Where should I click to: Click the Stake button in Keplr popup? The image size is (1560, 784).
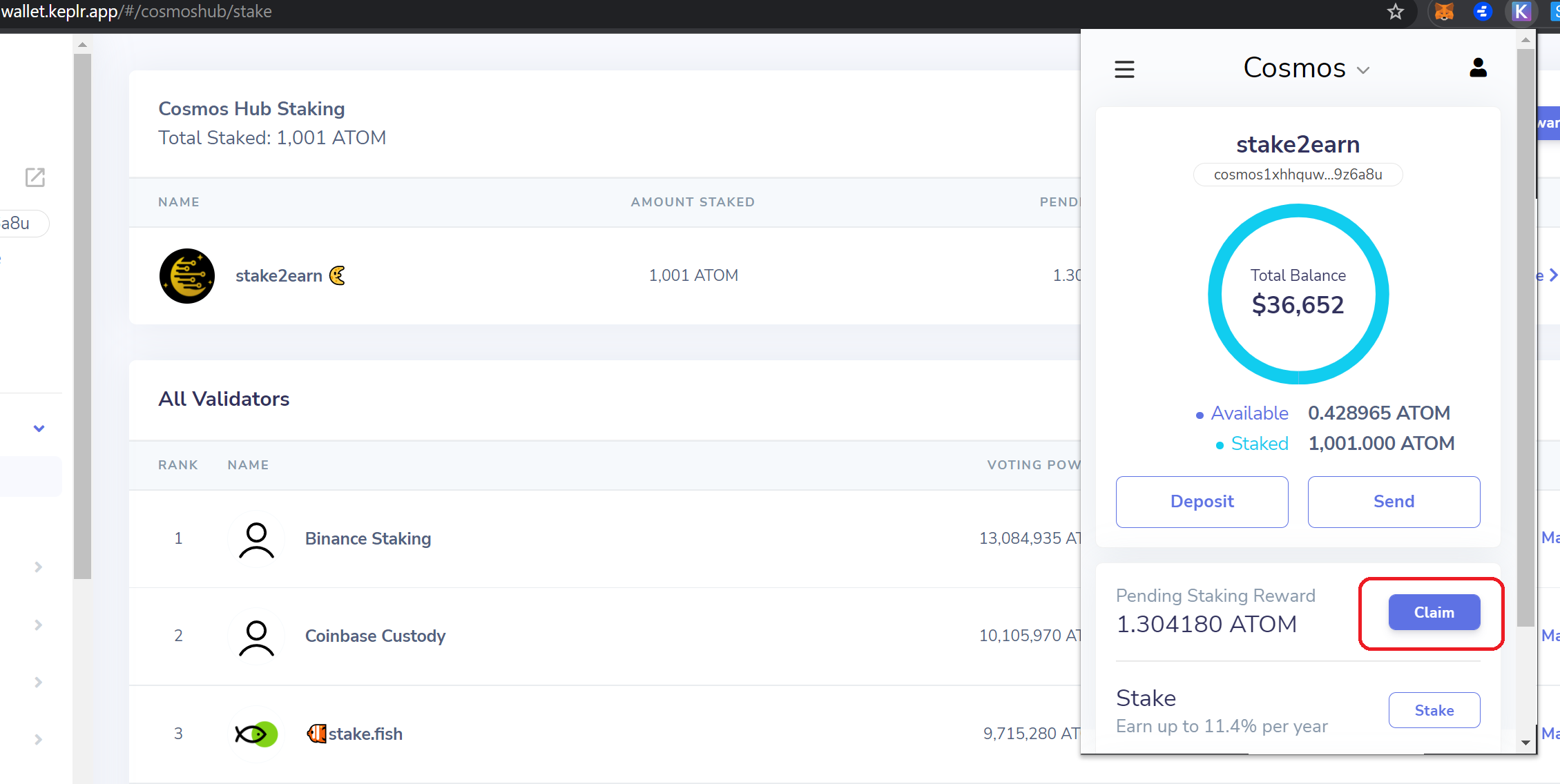point(1434,710)
